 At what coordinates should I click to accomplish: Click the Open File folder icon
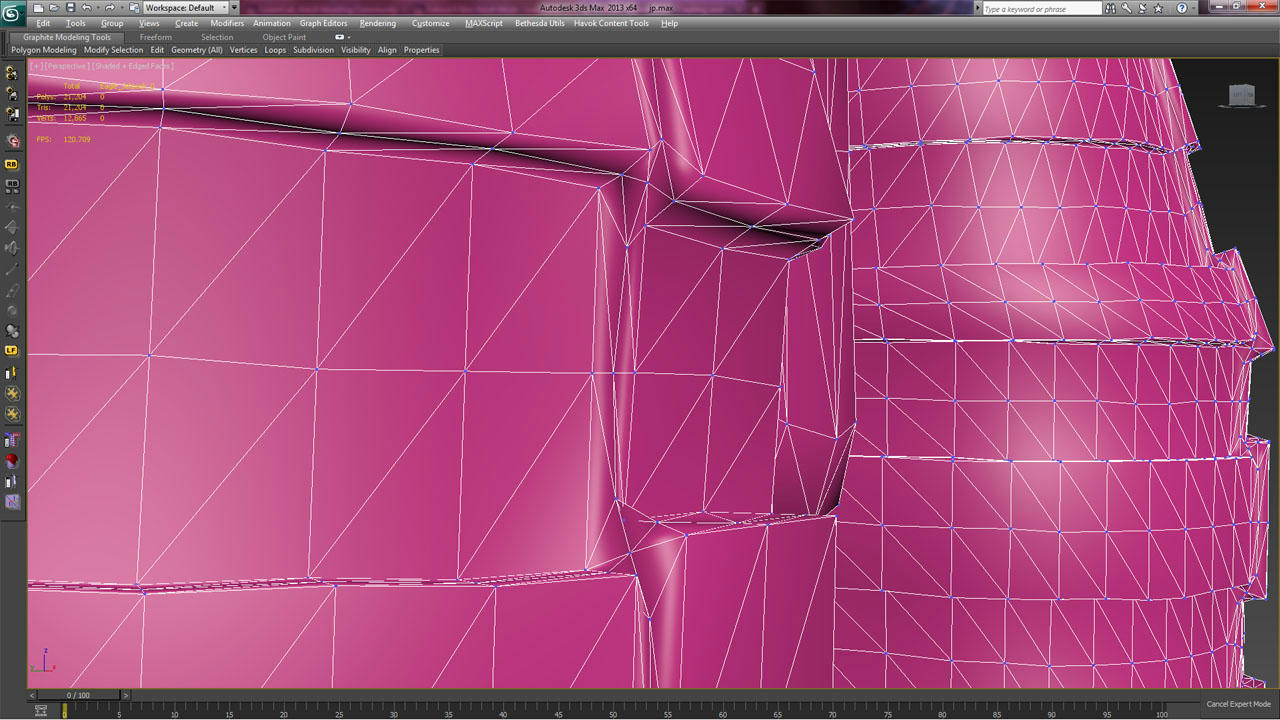point(54,8)
